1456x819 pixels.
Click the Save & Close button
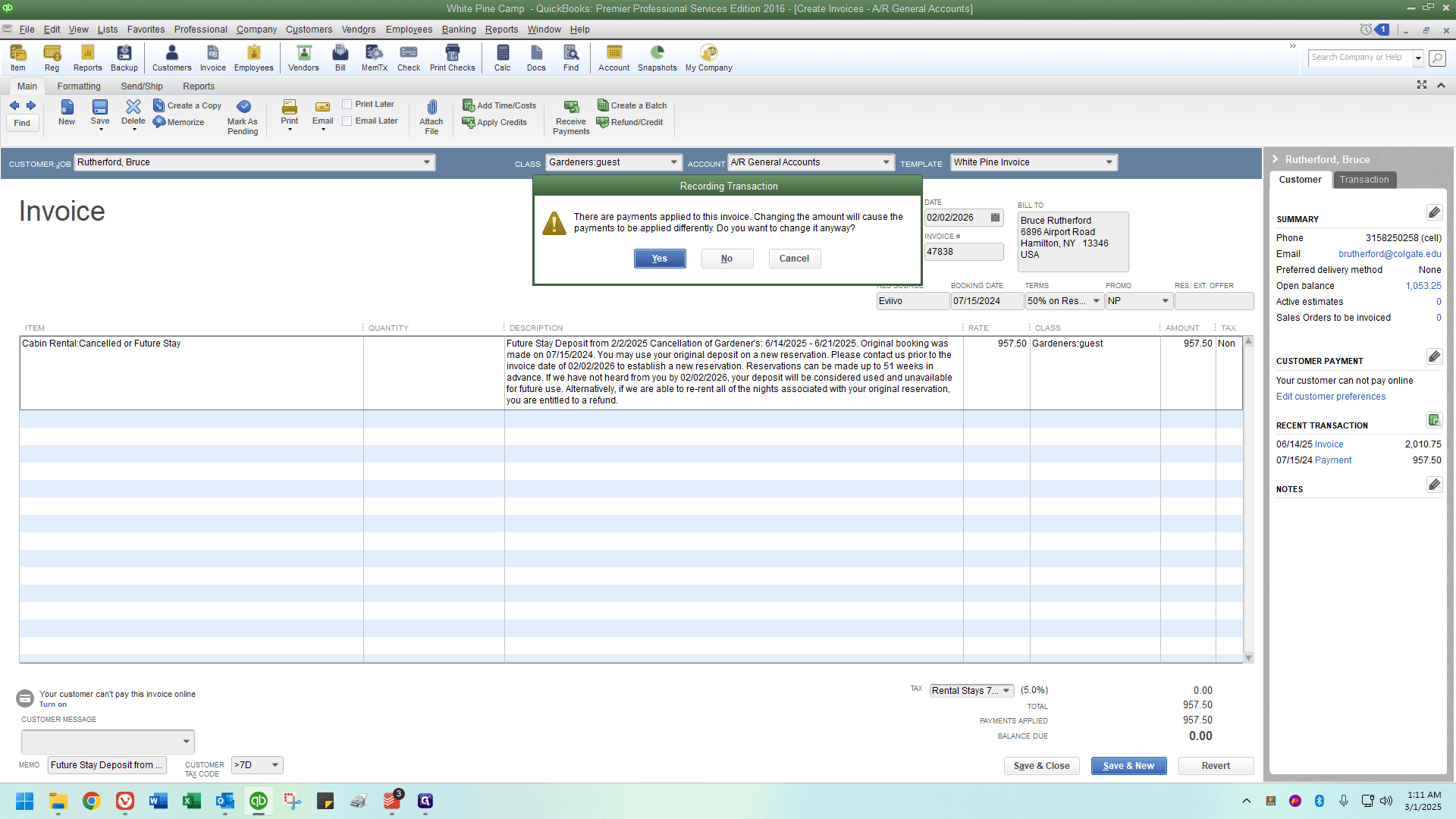tap(1042, 766)
